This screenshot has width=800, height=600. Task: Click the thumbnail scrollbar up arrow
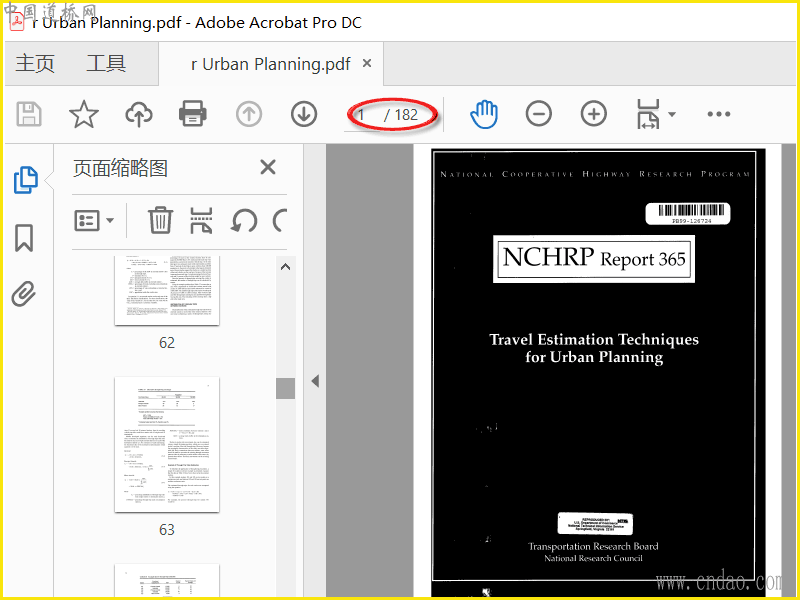285,267
